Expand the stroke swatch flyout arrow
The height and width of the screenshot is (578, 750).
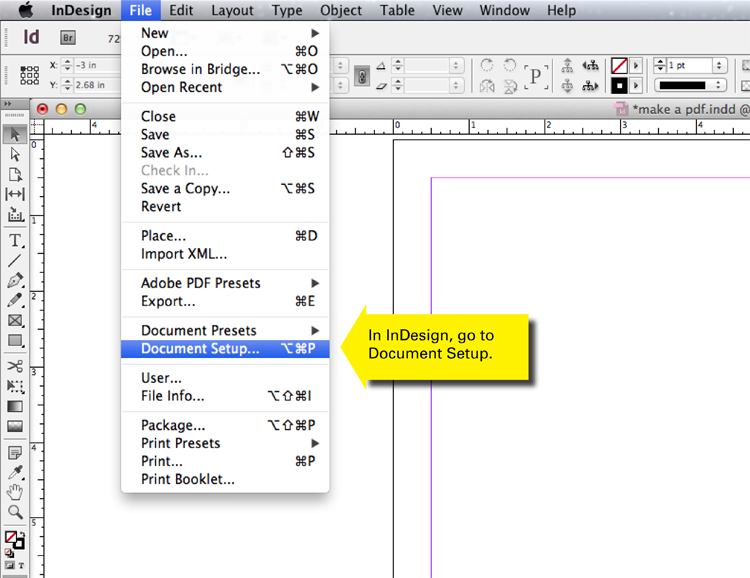coord(636,66)
